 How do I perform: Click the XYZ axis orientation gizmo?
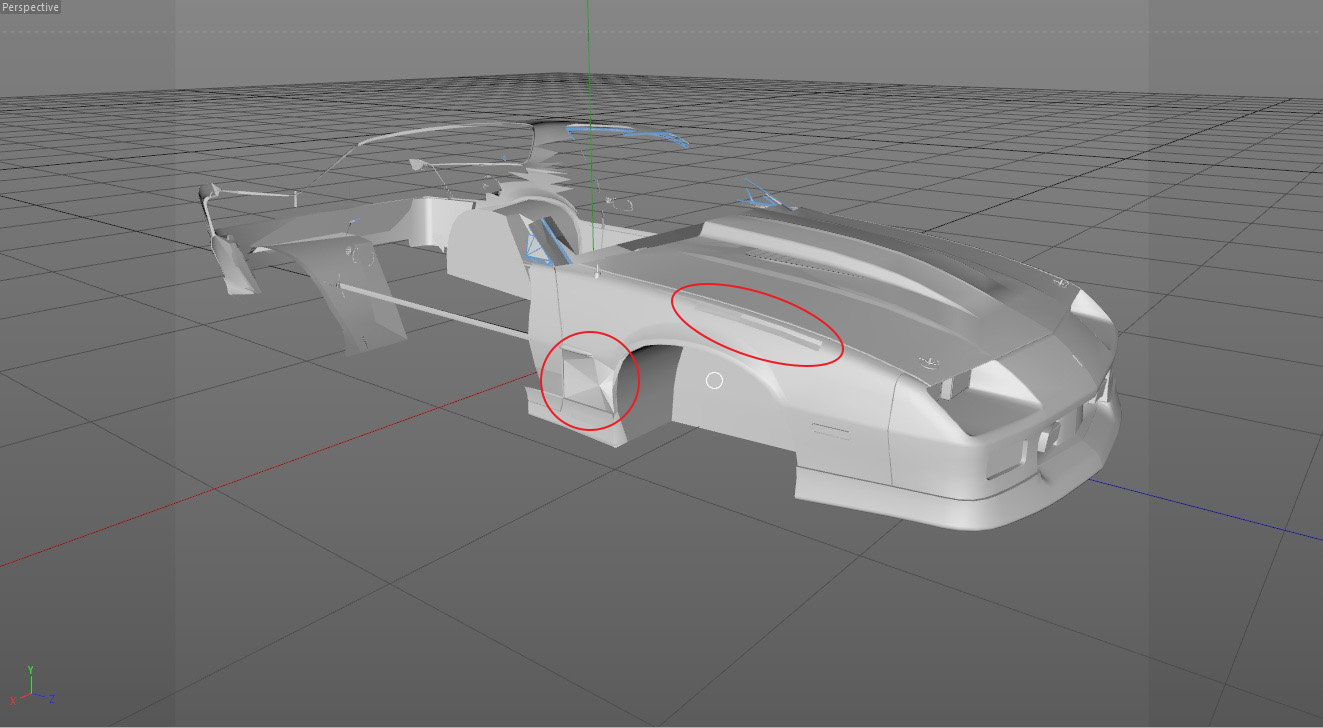click(x=30, y=685)
